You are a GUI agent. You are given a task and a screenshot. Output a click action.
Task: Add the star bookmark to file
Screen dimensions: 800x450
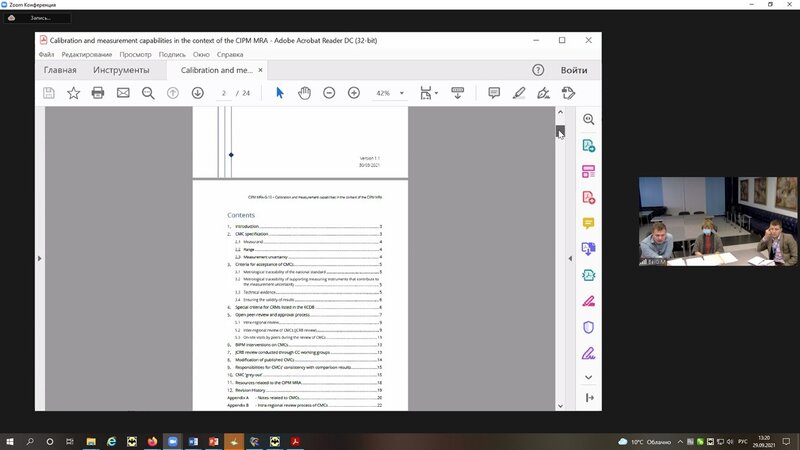[x=73, y=93]
